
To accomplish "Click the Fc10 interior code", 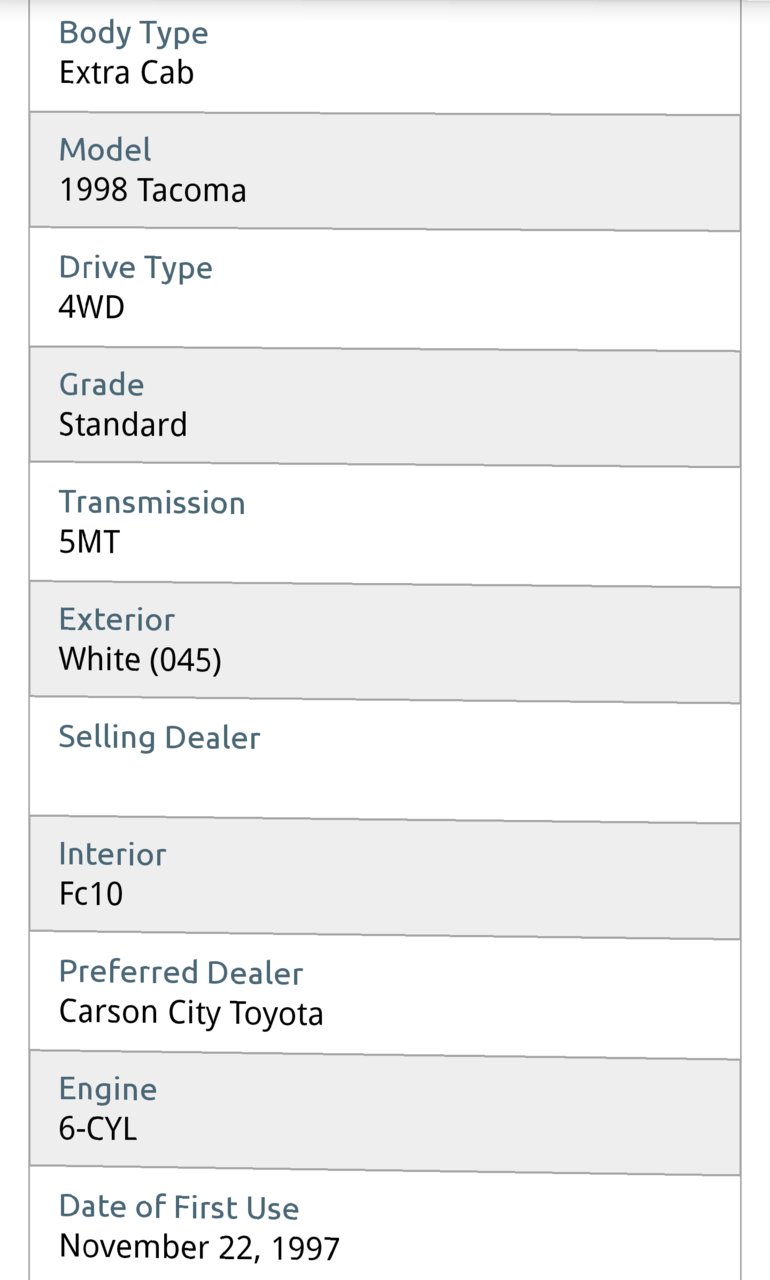I will [91, 894].
